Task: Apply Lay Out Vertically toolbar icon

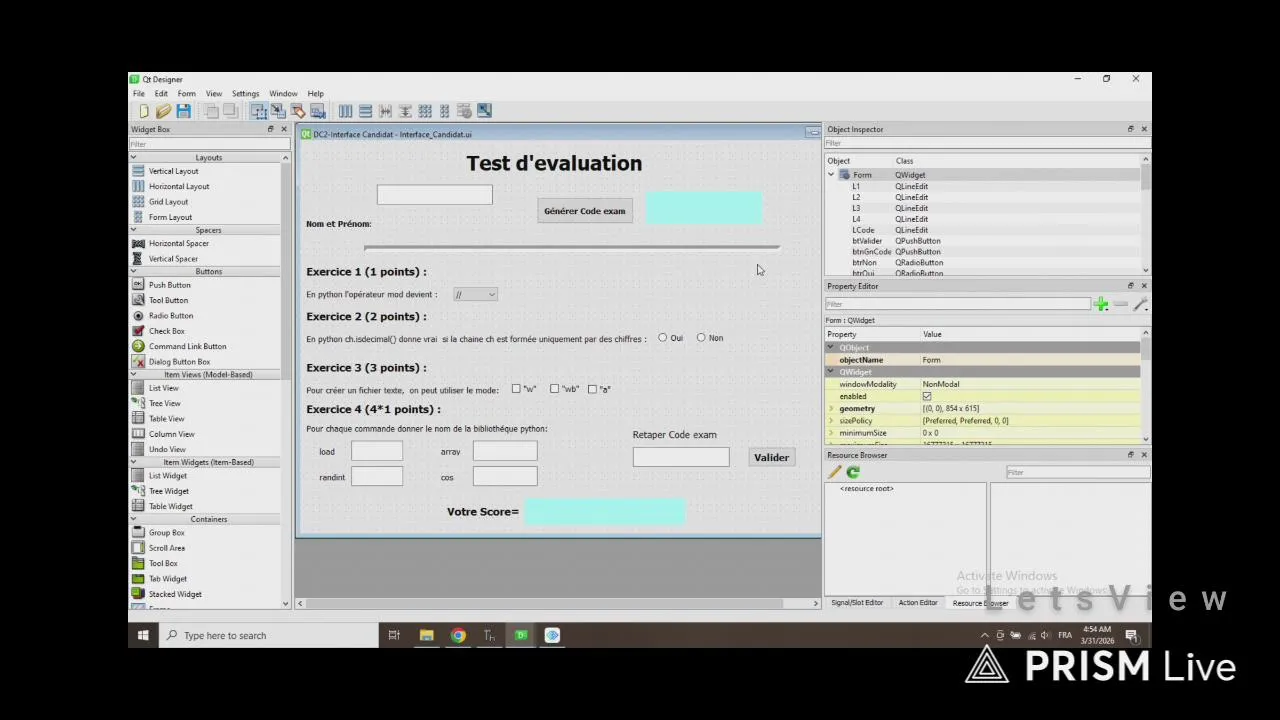Action: click(365, 111)
